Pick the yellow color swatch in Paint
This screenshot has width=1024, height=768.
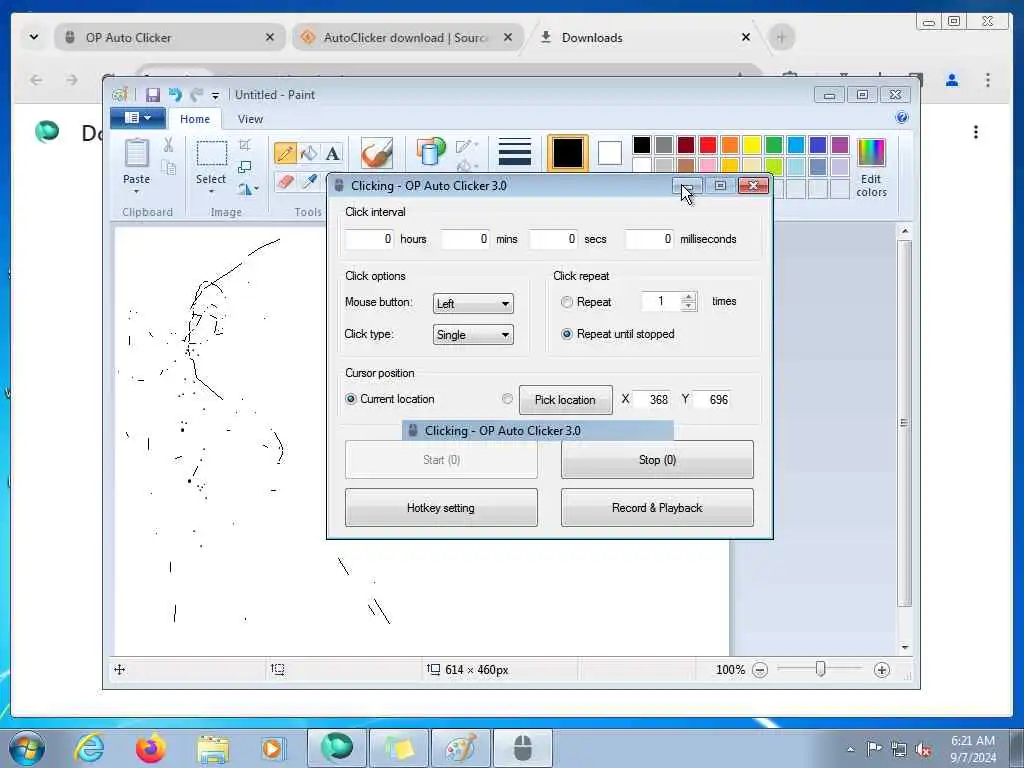(x=752, y=144)
